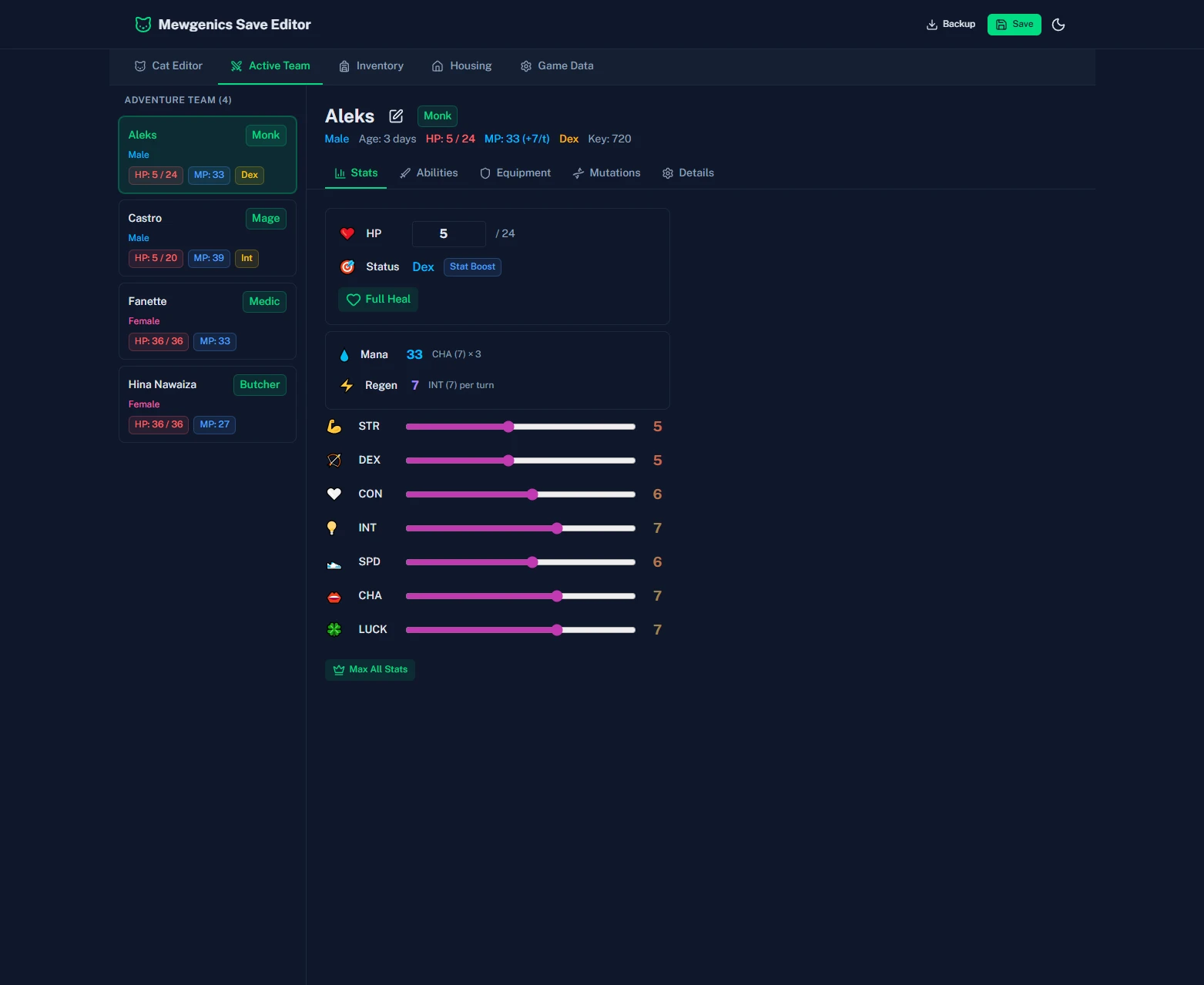Click the Mana value 33
Image resolution: width=1204 pixels, height=985 pixels.
click(x=414, y=355)
